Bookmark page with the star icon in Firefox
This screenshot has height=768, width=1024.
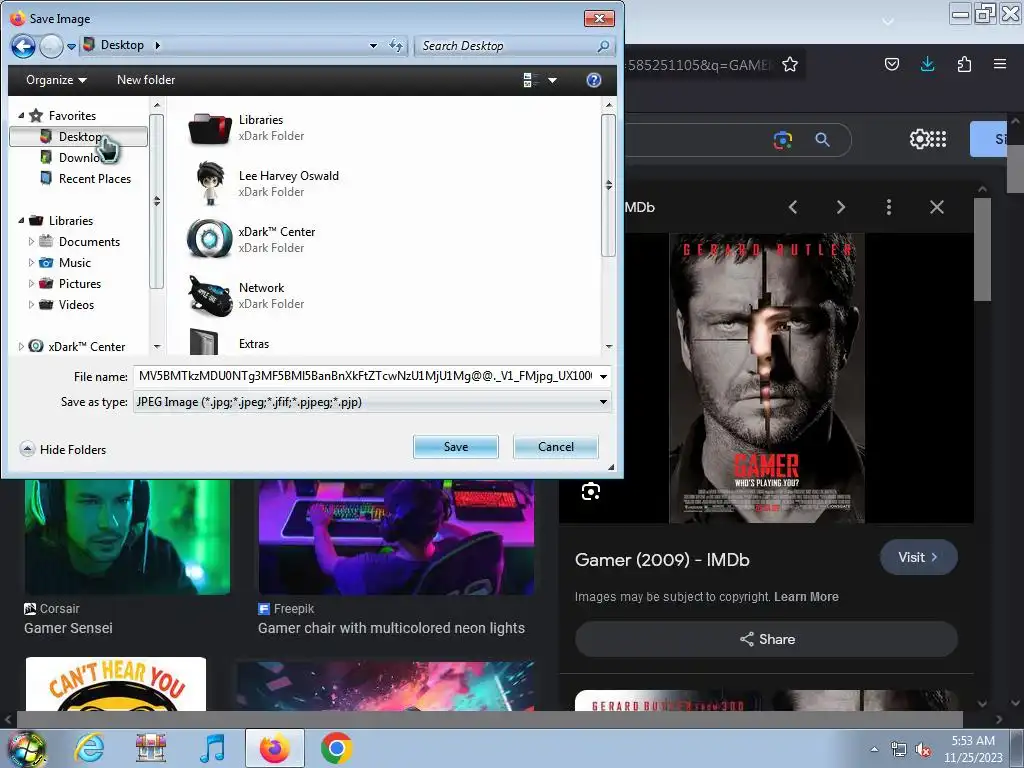coord(790,64)
